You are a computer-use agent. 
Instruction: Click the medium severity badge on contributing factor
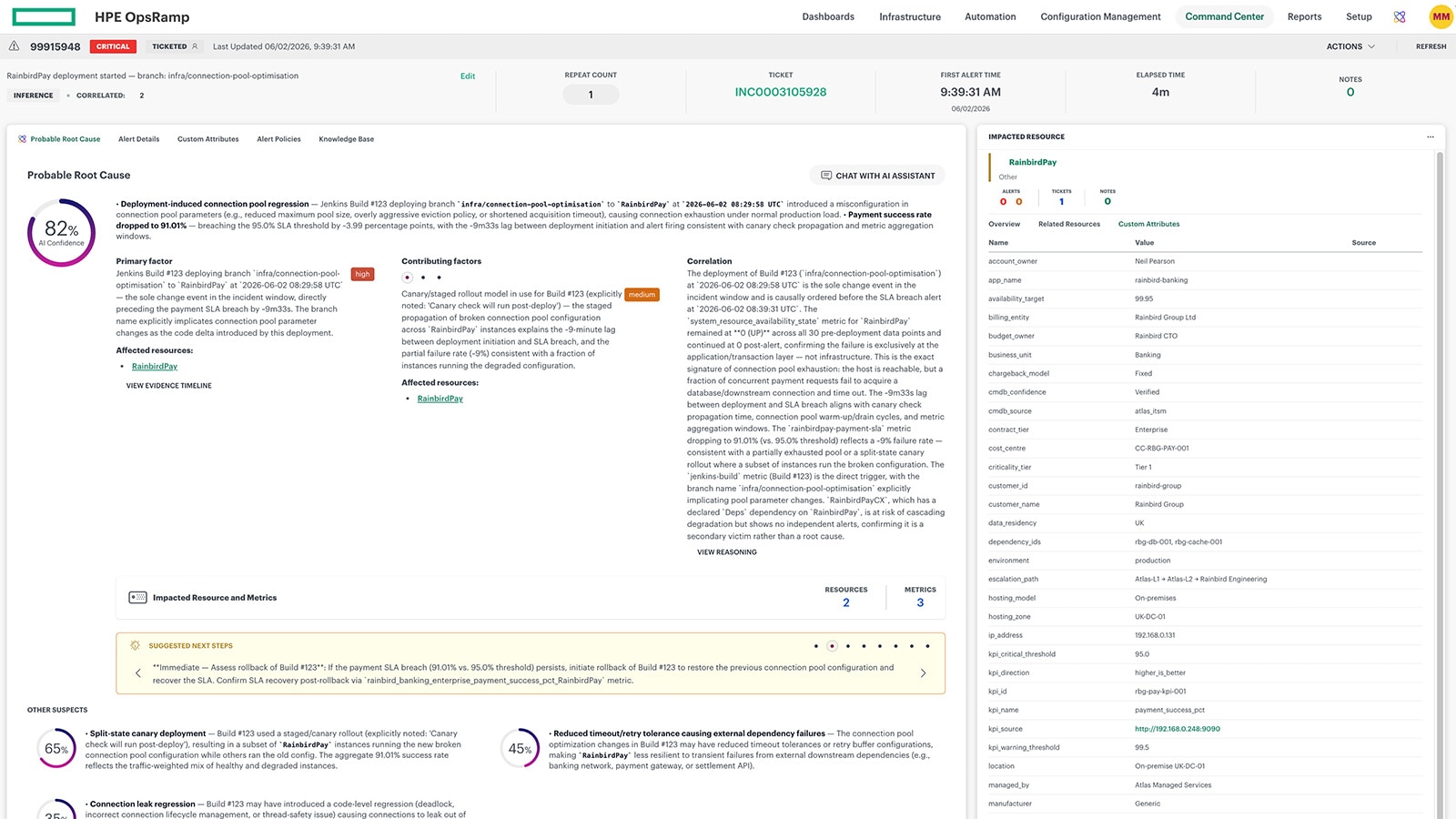[642, 295]
